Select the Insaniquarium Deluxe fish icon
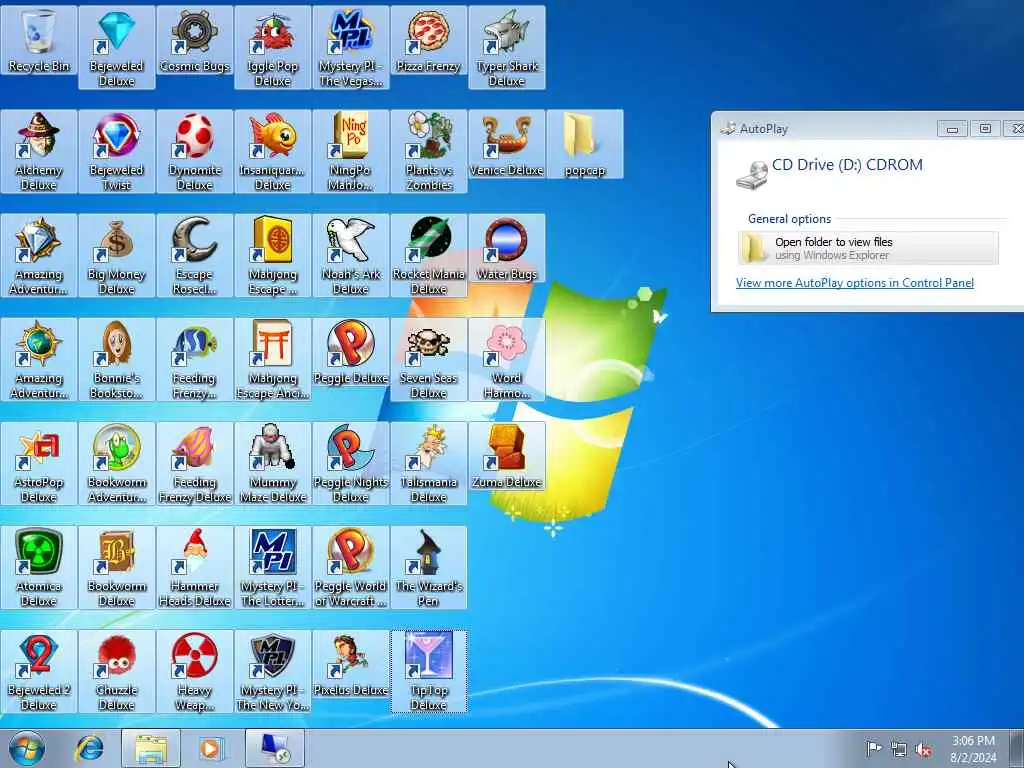Viewport: 1024px width, 768px height. click(273, 152)
